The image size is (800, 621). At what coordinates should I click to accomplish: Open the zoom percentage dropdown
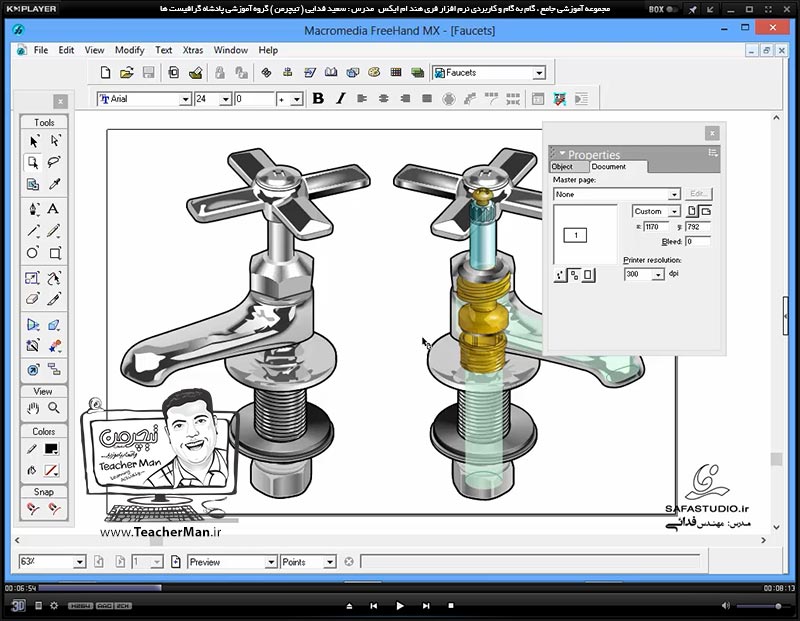80,562
